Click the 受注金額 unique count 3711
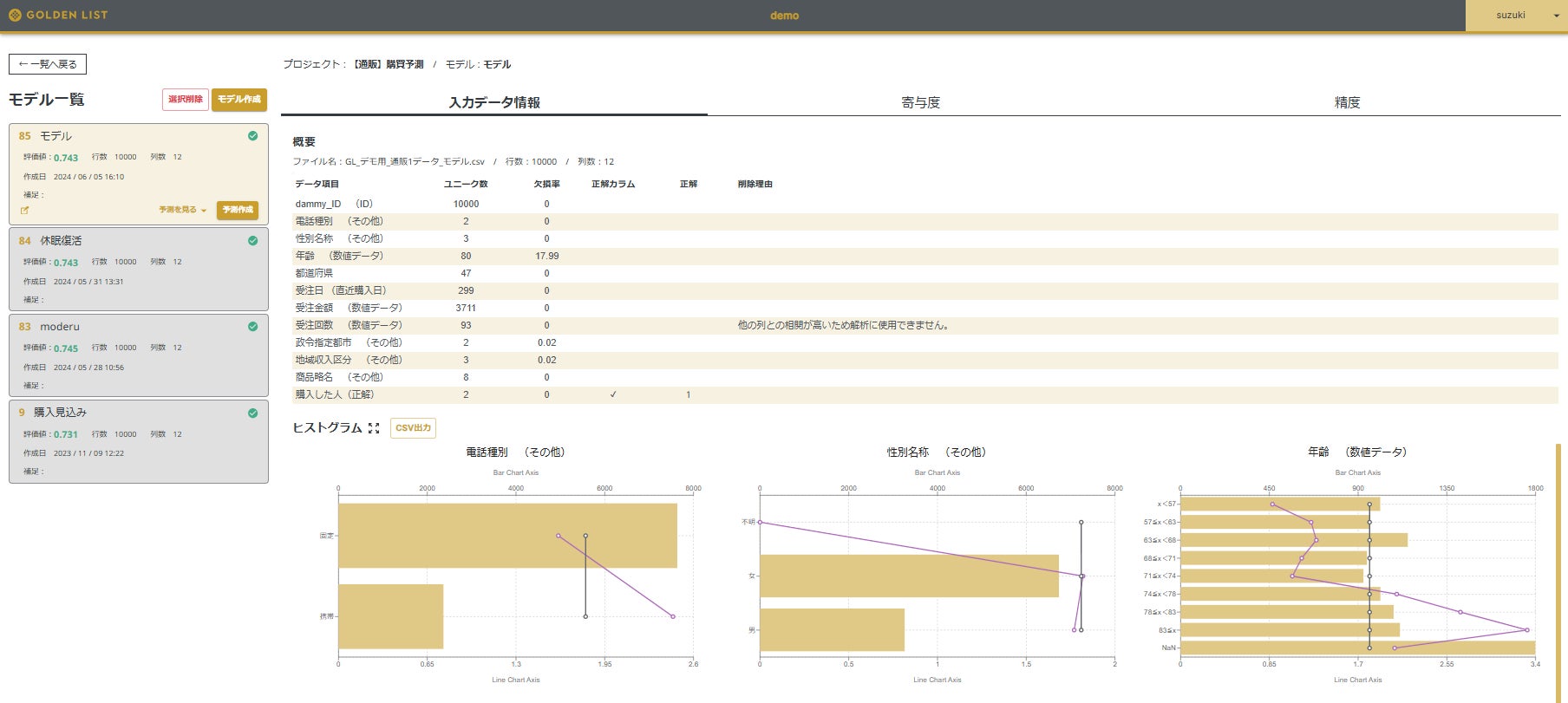This screenshot has width=1568, height=703. click(466, 308)
